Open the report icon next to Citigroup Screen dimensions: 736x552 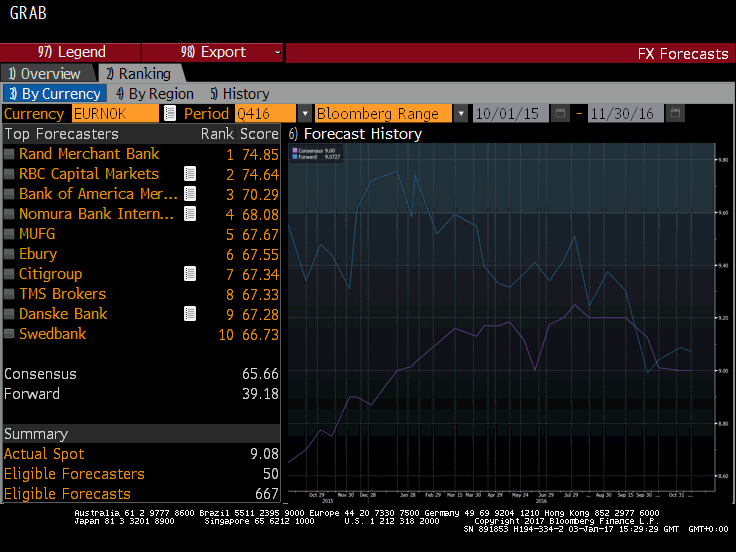click(190, 274)
